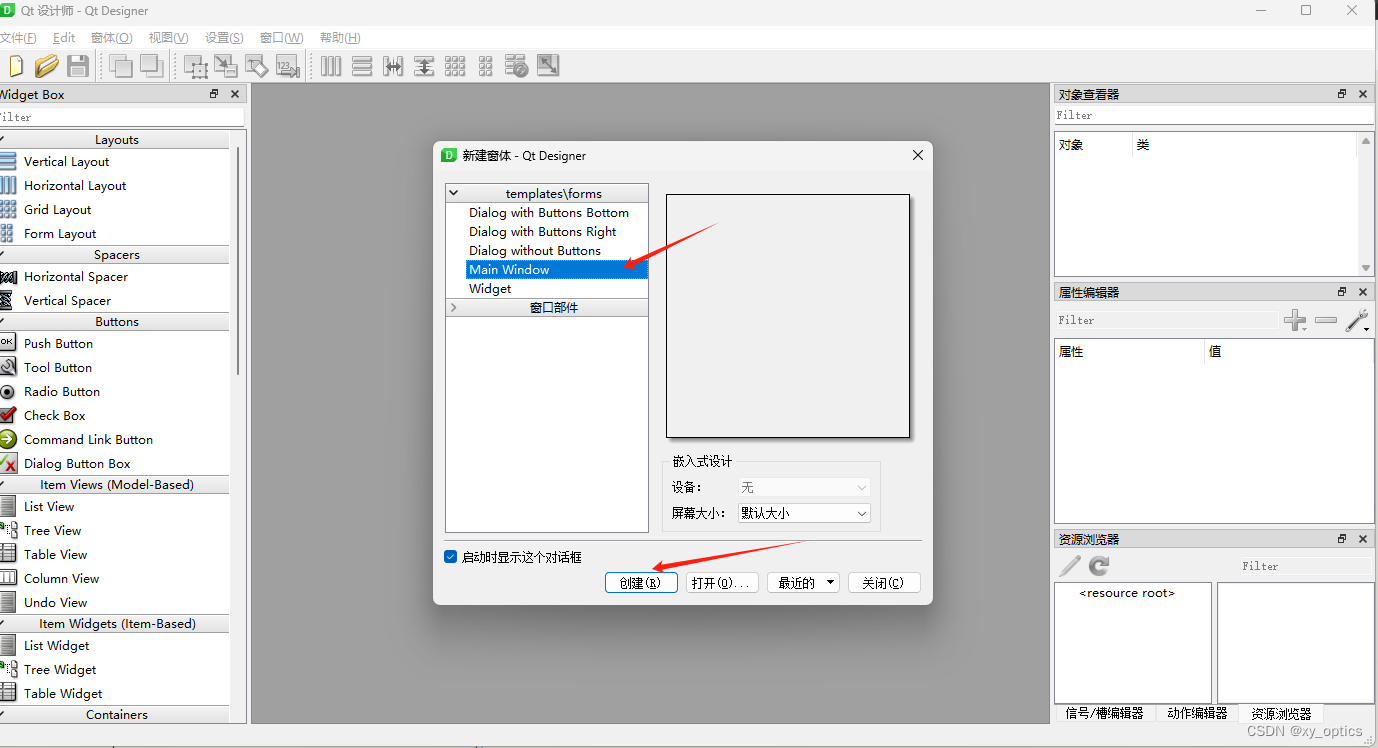Click the Widget Box filter field
The height and width of the screenshot is (748, 1378).
point(121,117)
